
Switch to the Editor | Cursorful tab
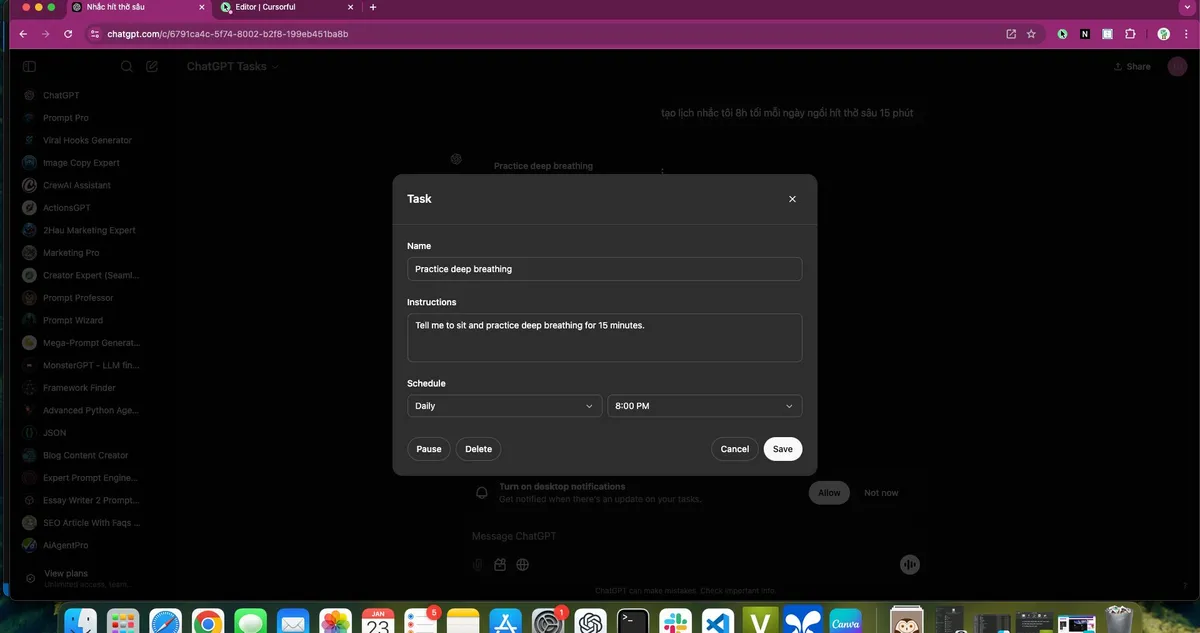pyautogui.click(x=278, y=7)
